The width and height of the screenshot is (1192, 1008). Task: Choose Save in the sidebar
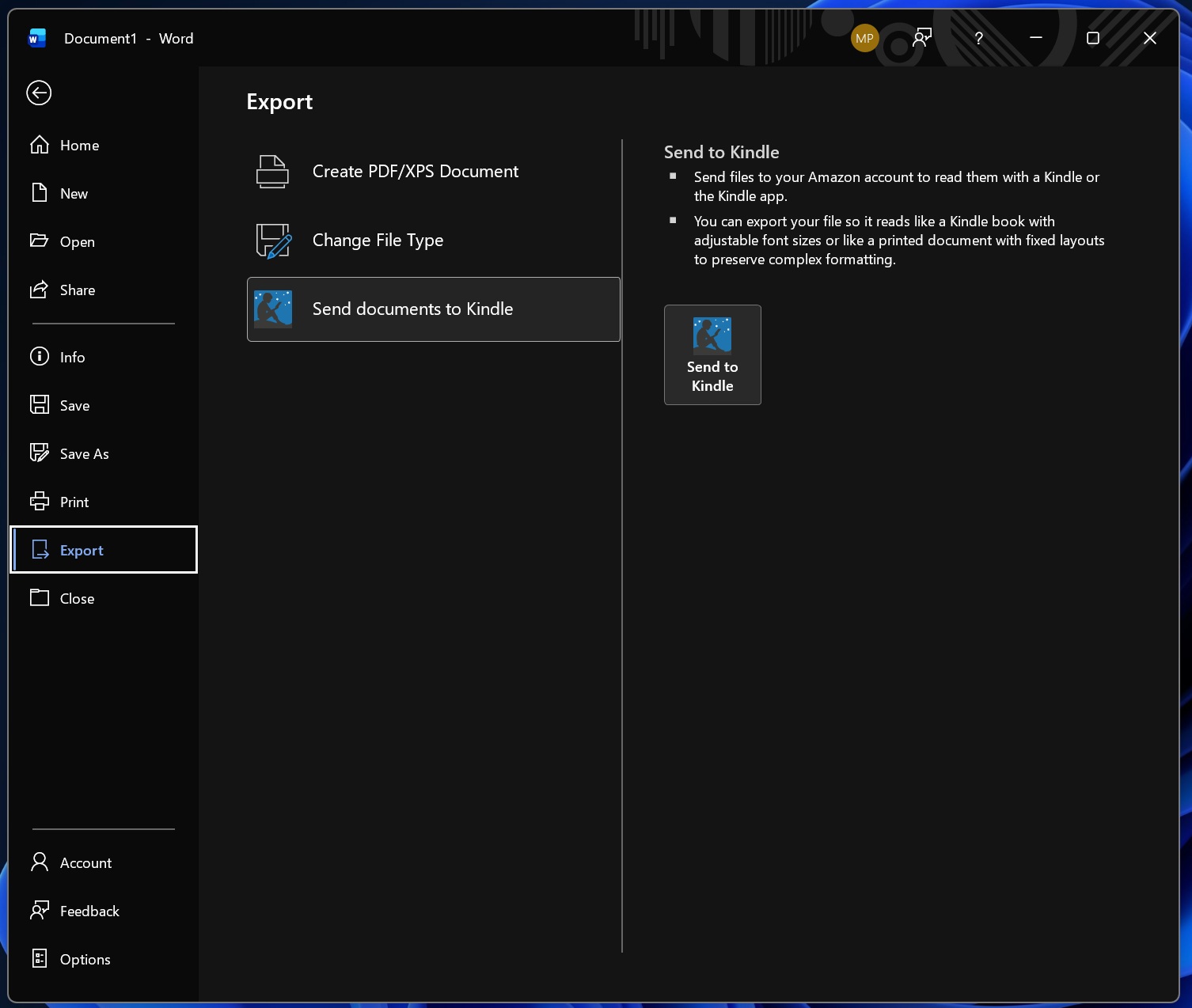[x=104, y=405]
